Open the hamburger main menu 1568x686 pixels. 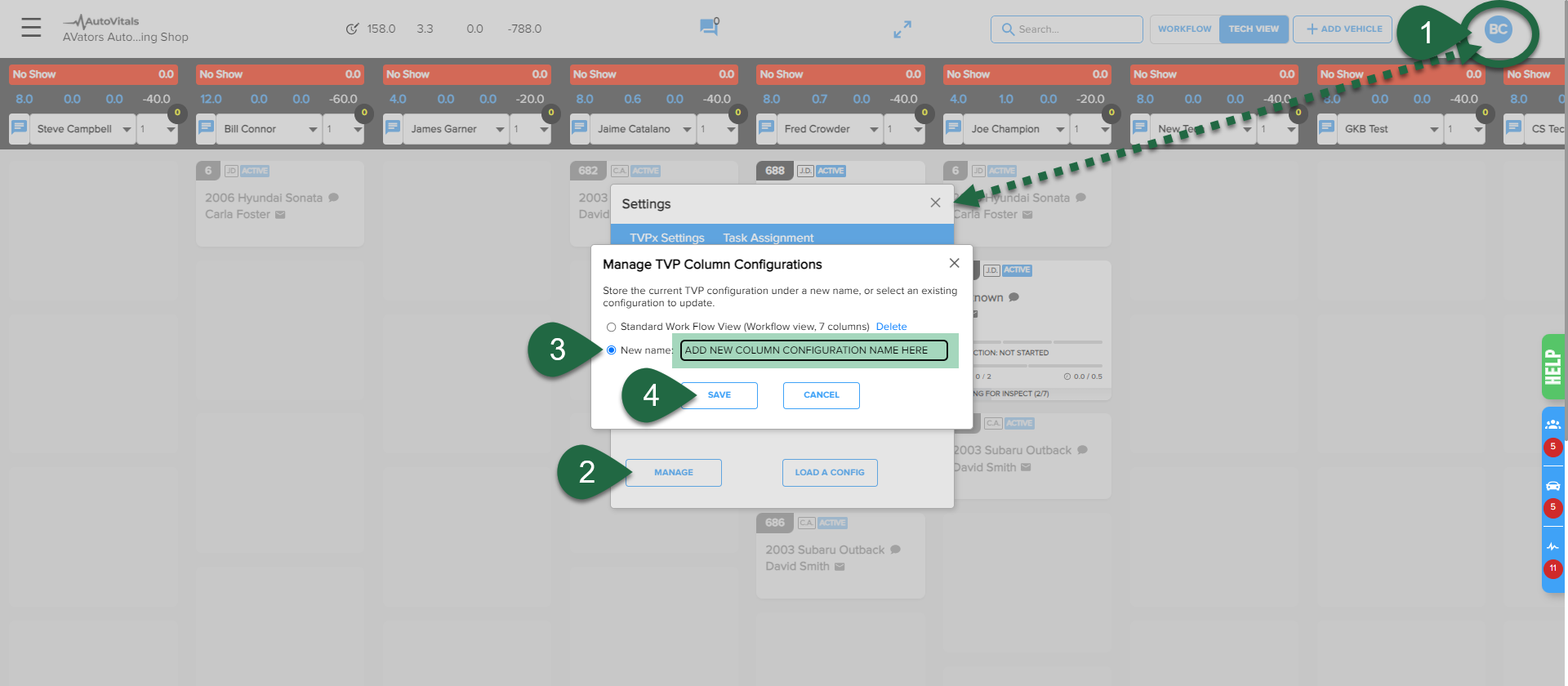click(31, 28)
